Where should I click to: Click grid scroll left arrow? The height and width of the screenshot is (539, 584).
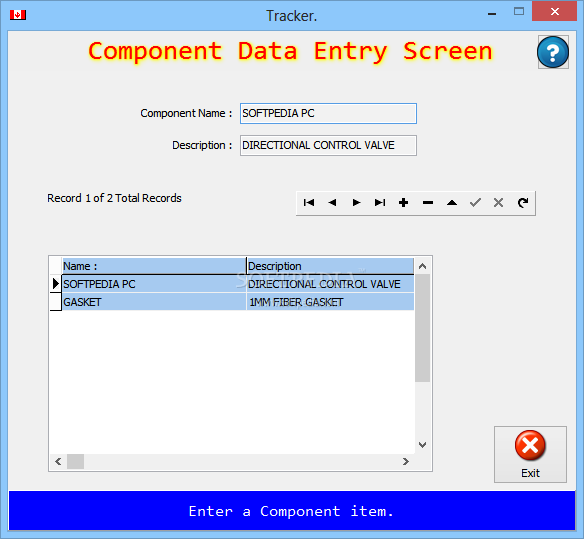[58, 462]
